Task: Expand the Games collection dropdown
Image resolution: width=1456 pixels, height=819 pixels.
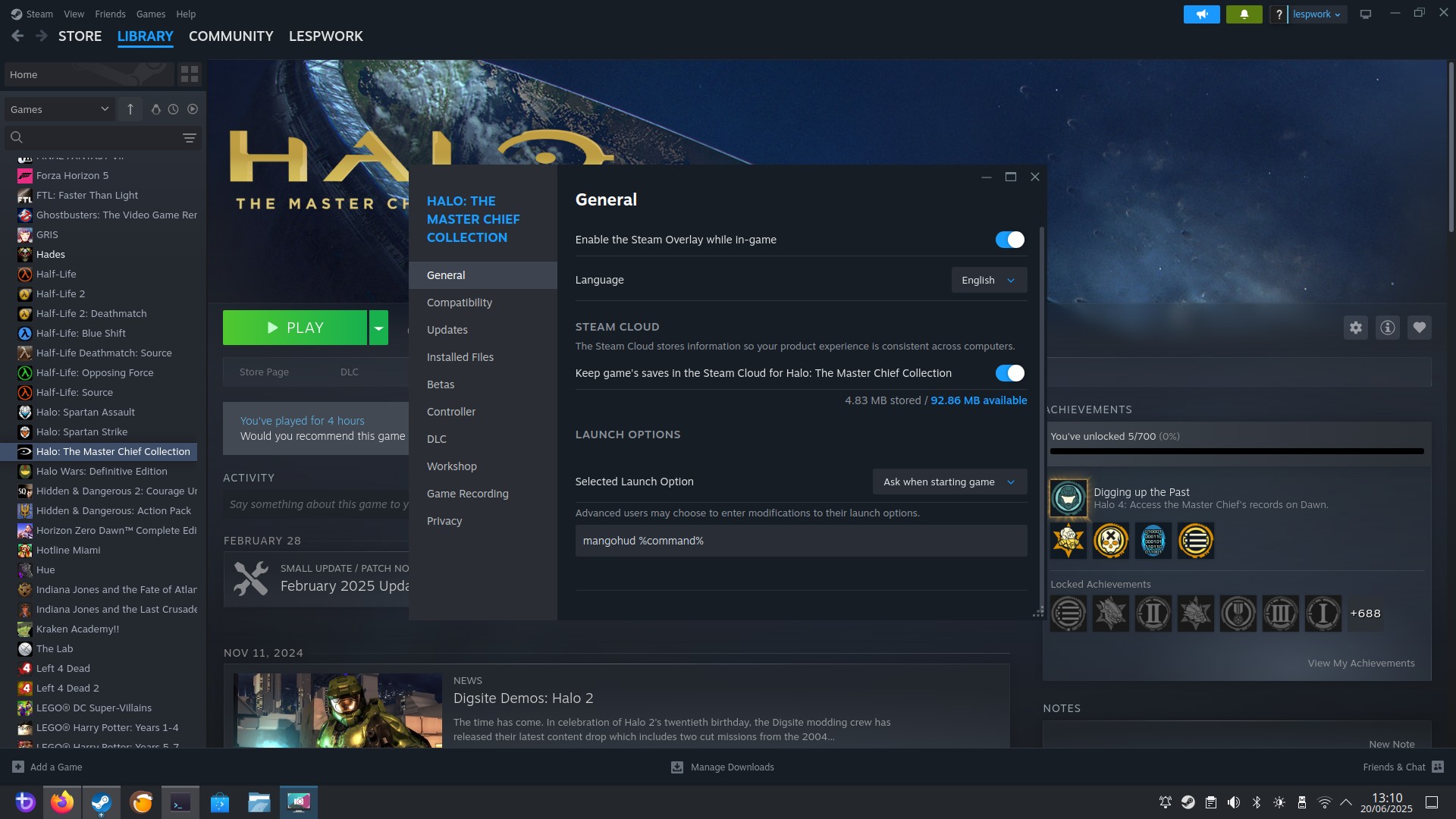Action: coord(60,109)
